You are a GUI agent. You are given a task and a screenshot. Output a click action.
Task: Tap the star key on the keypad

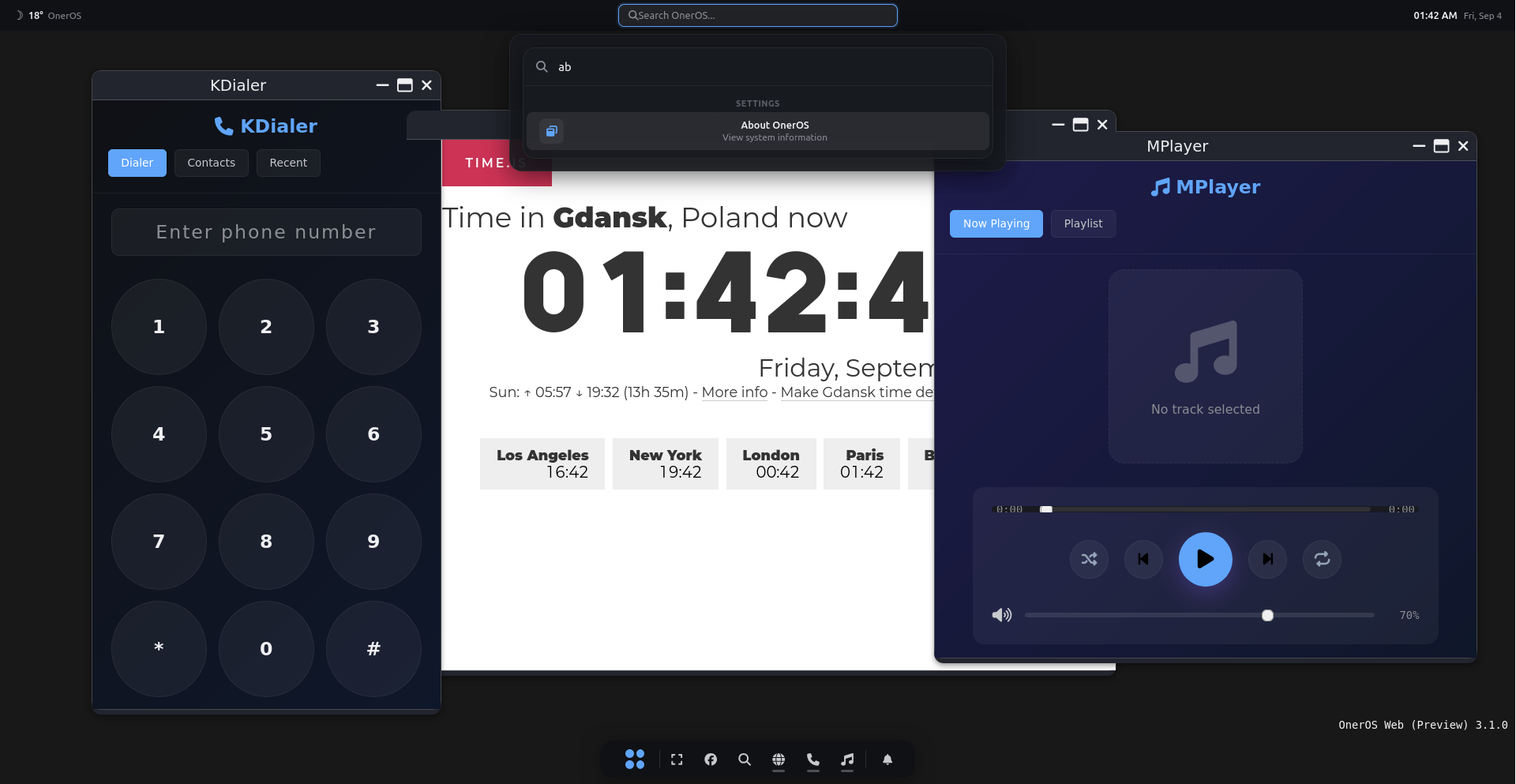(x=159, y=649)
